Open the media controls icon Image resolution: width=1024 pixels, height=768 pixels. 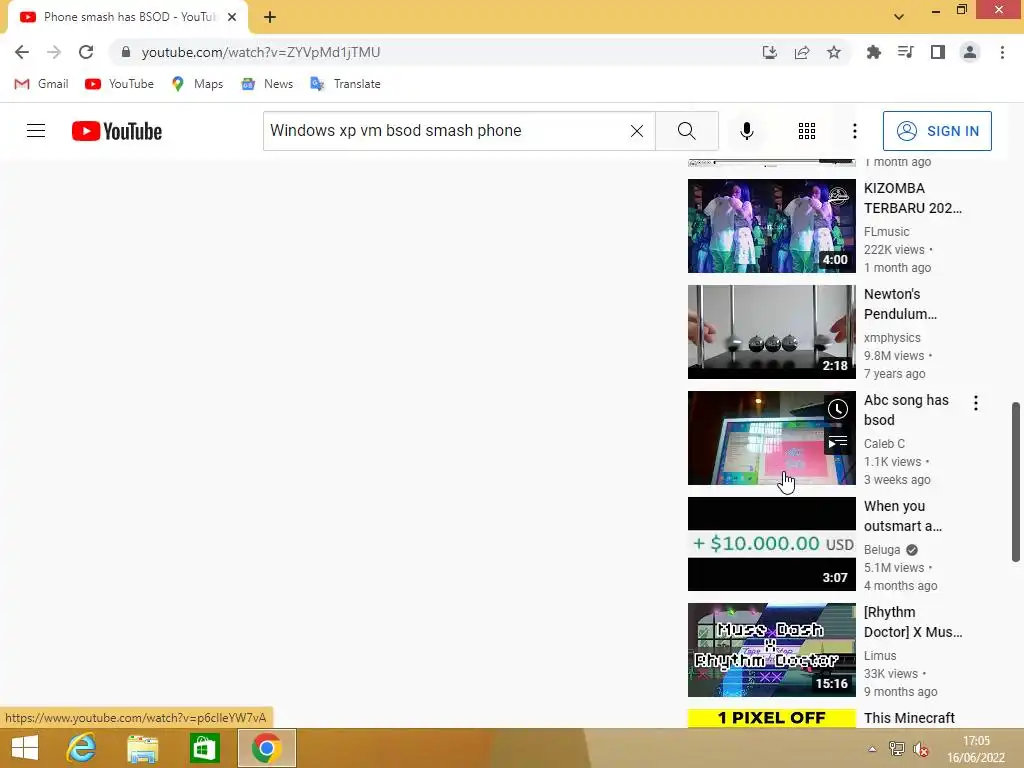pos(905,52)
